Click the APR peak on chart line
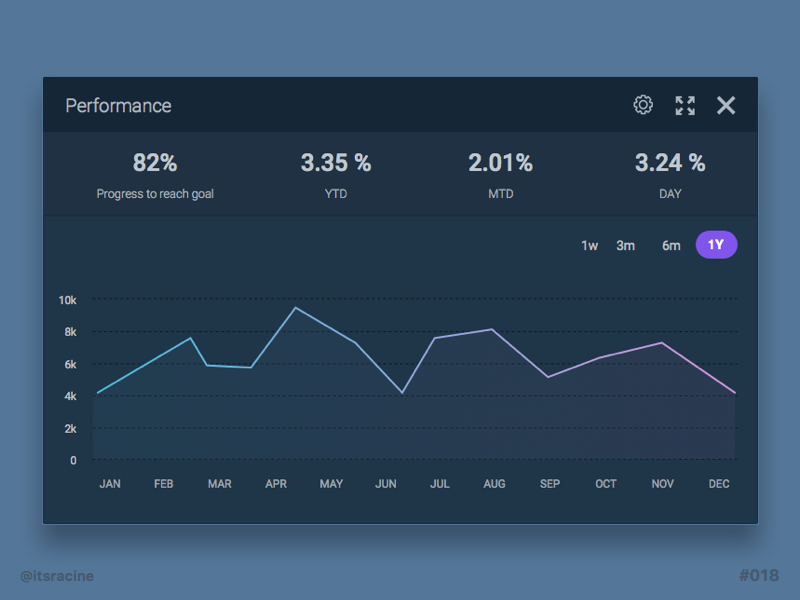The width and height of the screenshot is (800, 600). pos(295,308)
